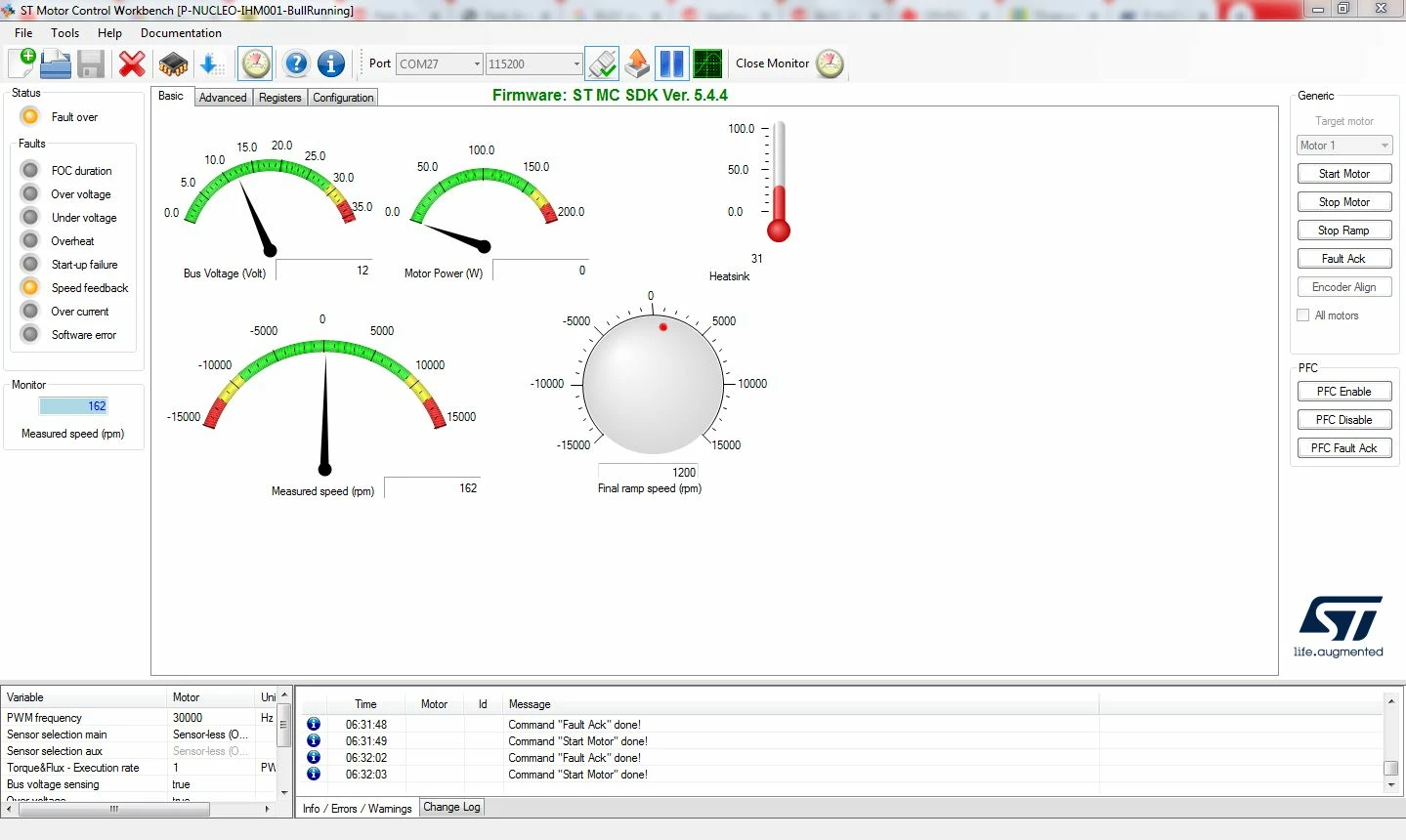Image resolution: width=1406 pixels, height=840 pixels.
Task: Switch to the Advanced tab
Action: (223, 98)
